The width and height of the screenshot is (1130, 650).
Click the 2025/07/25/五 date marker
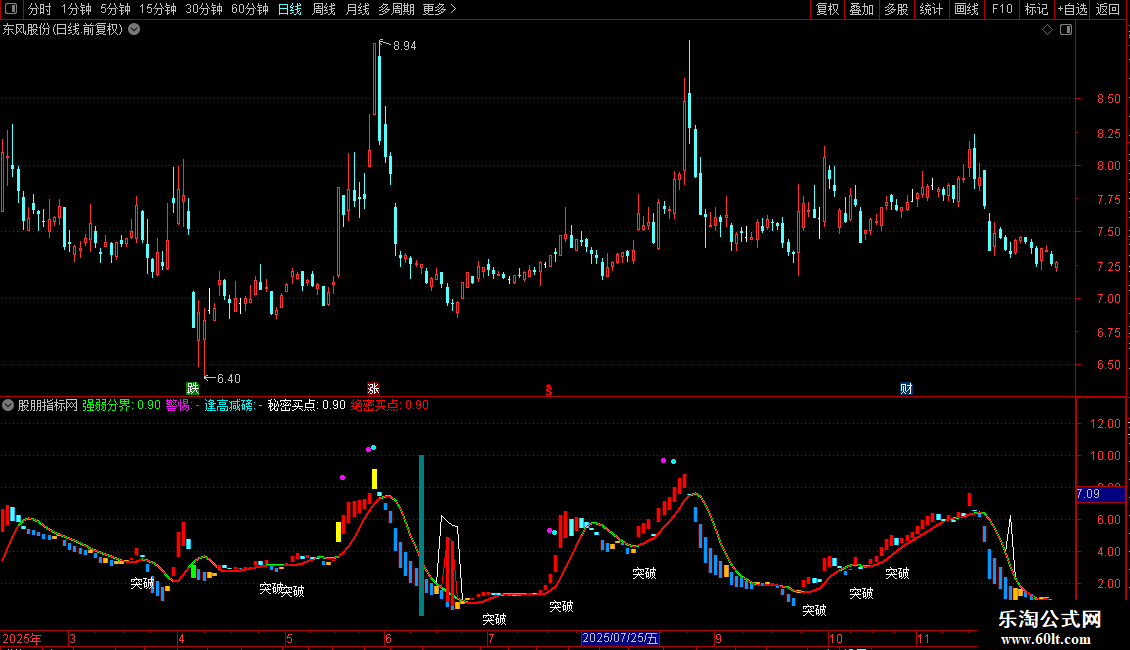620,638
